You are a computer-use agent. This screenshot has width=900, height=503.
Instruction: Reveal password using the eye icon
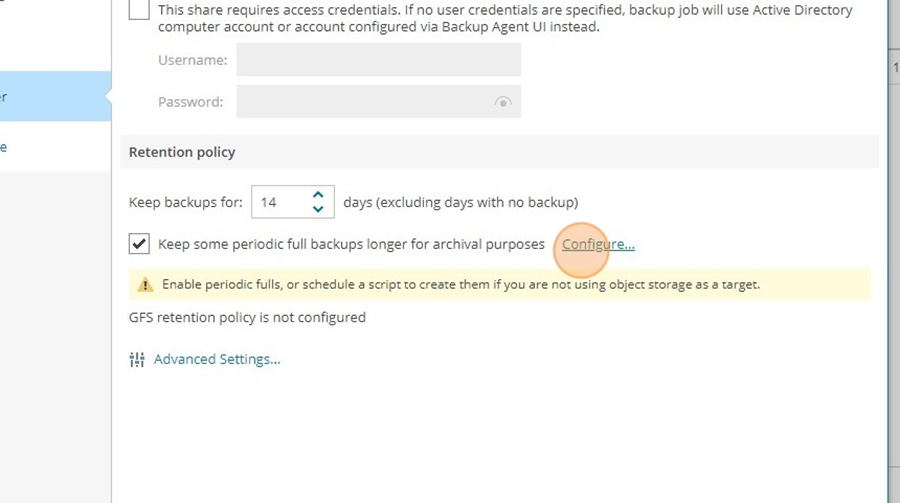[x=503, y=102]
